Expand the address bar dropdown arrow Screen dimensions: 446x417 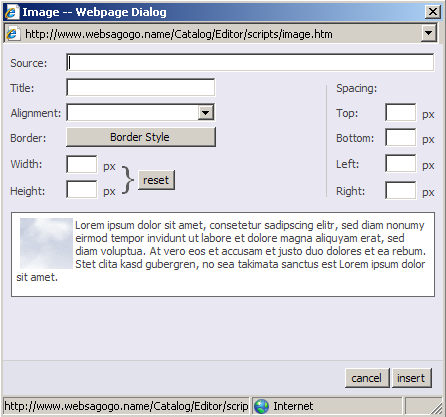[429, 33]
